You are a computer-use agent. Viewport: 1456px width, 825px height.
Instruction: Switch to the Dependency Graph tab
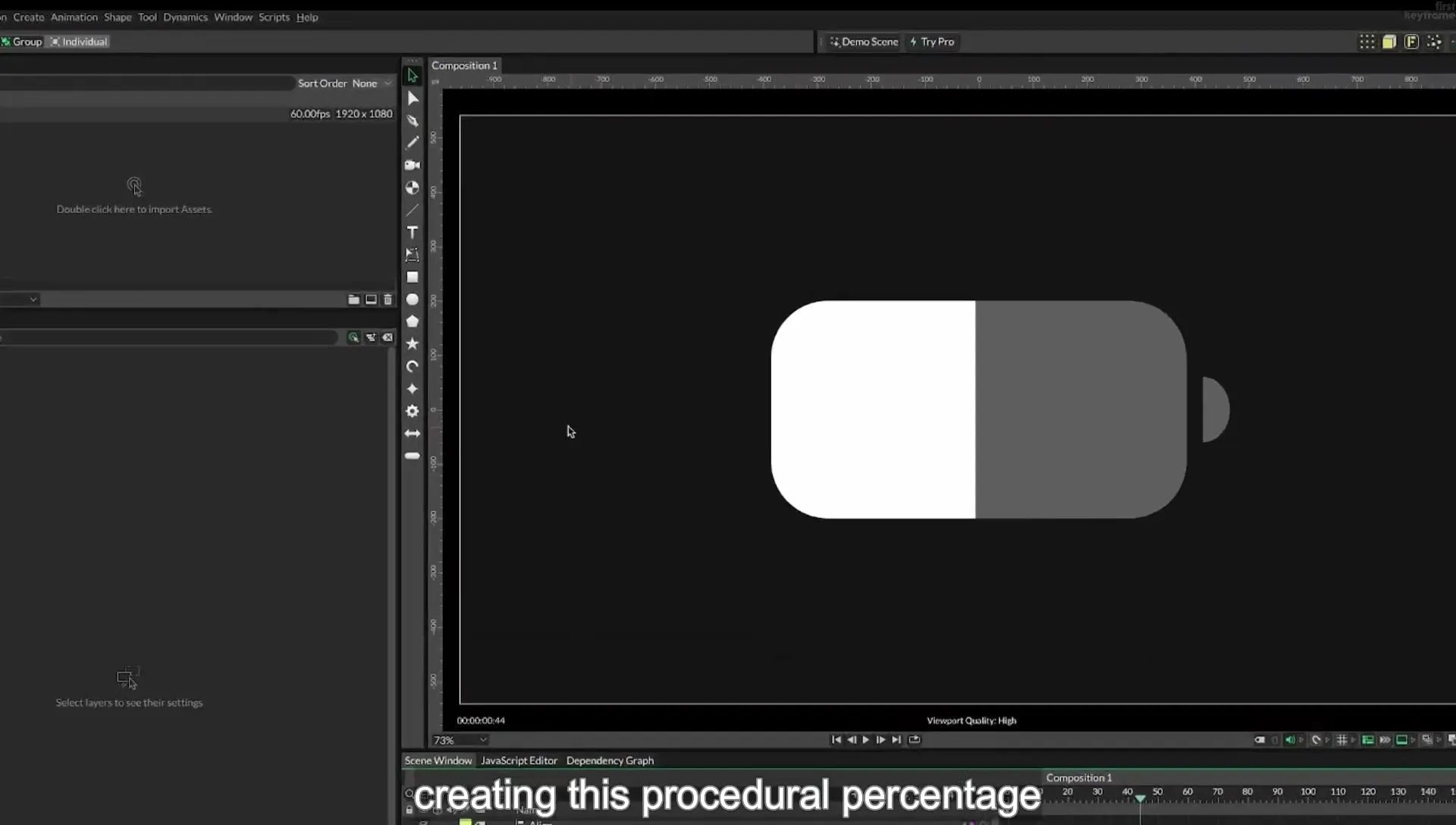pos(610,761)
